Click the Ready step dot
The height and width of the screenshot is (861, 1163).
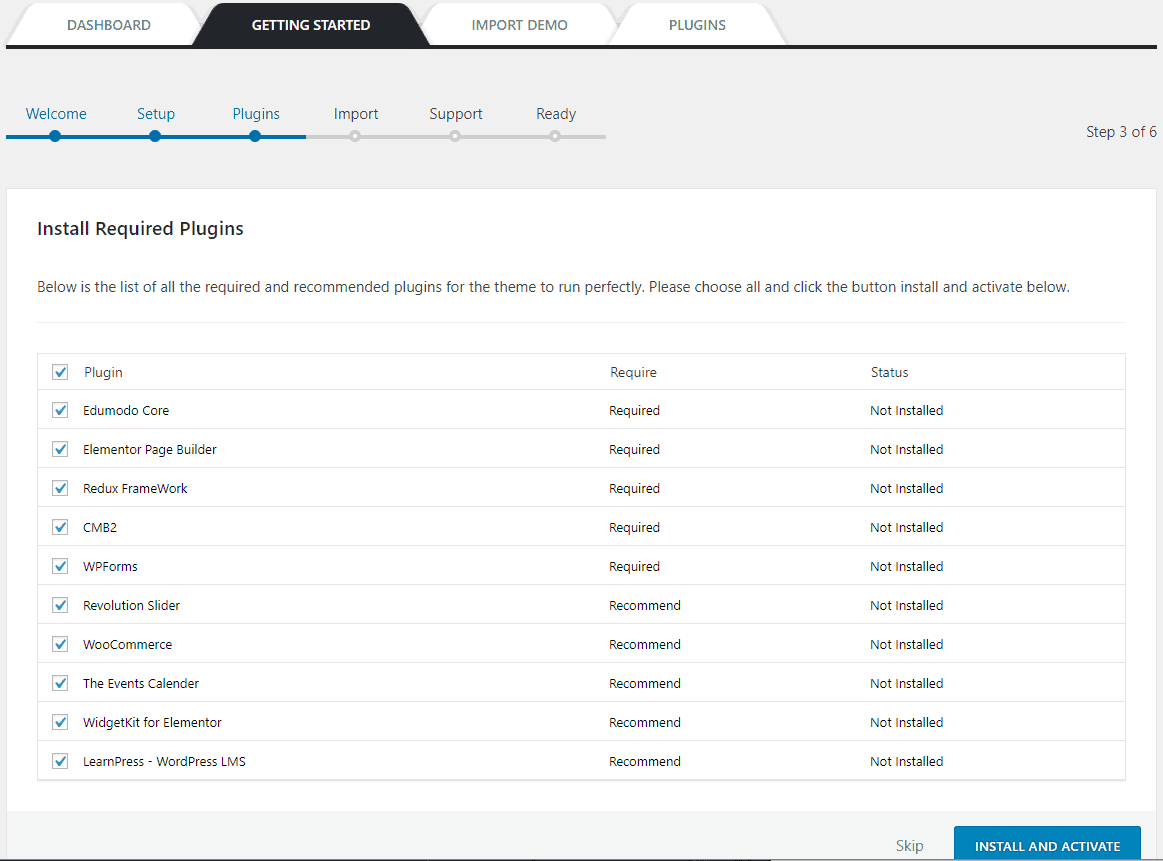(555, 136)
